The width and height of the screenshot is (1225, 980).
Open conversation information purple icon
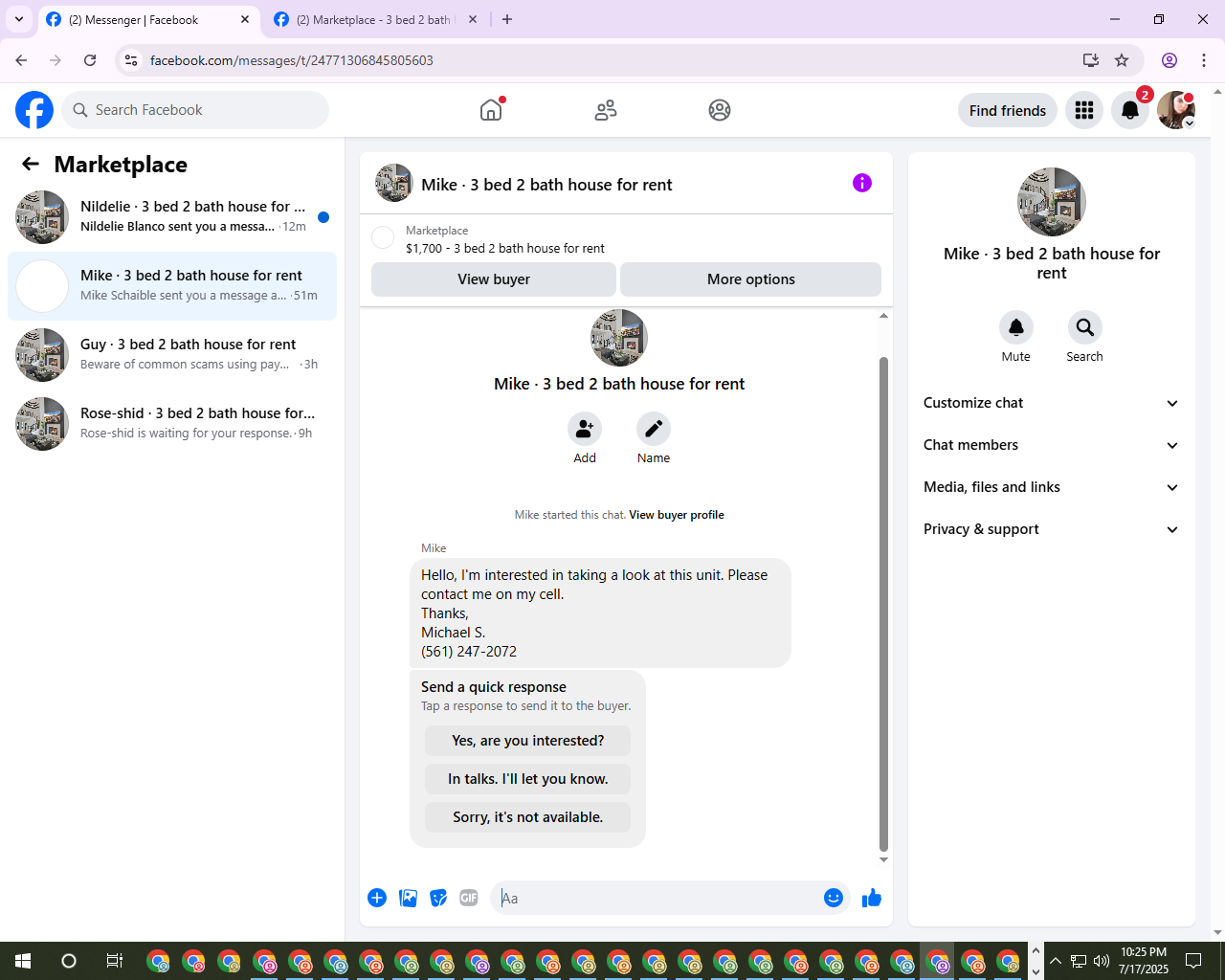[x=862, y=183]
